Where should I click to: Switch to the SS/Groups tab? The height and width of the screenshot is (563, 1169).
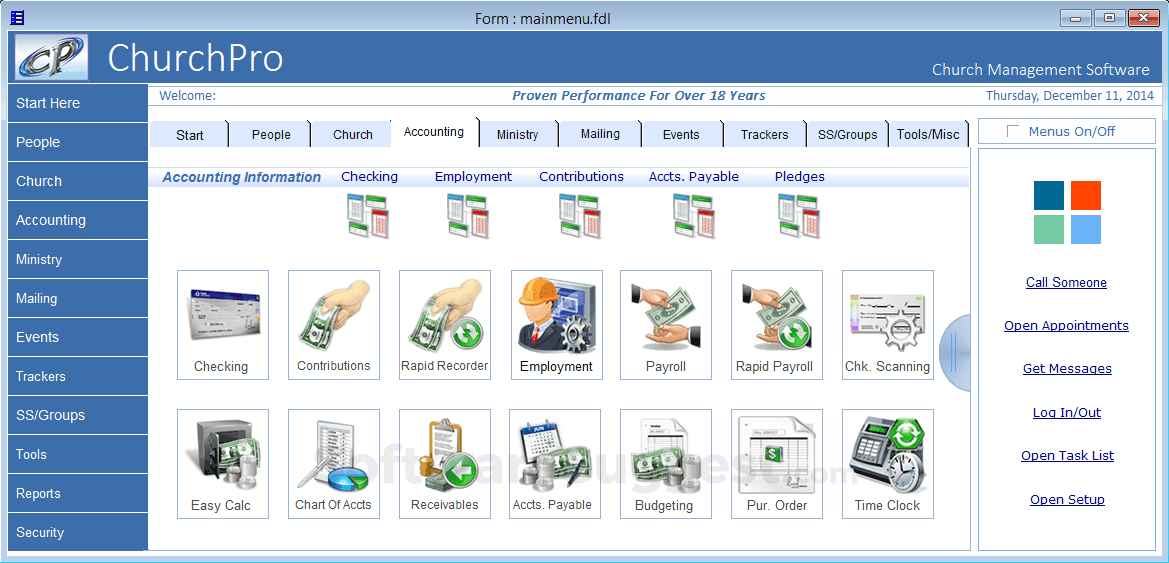click(848, 135)
